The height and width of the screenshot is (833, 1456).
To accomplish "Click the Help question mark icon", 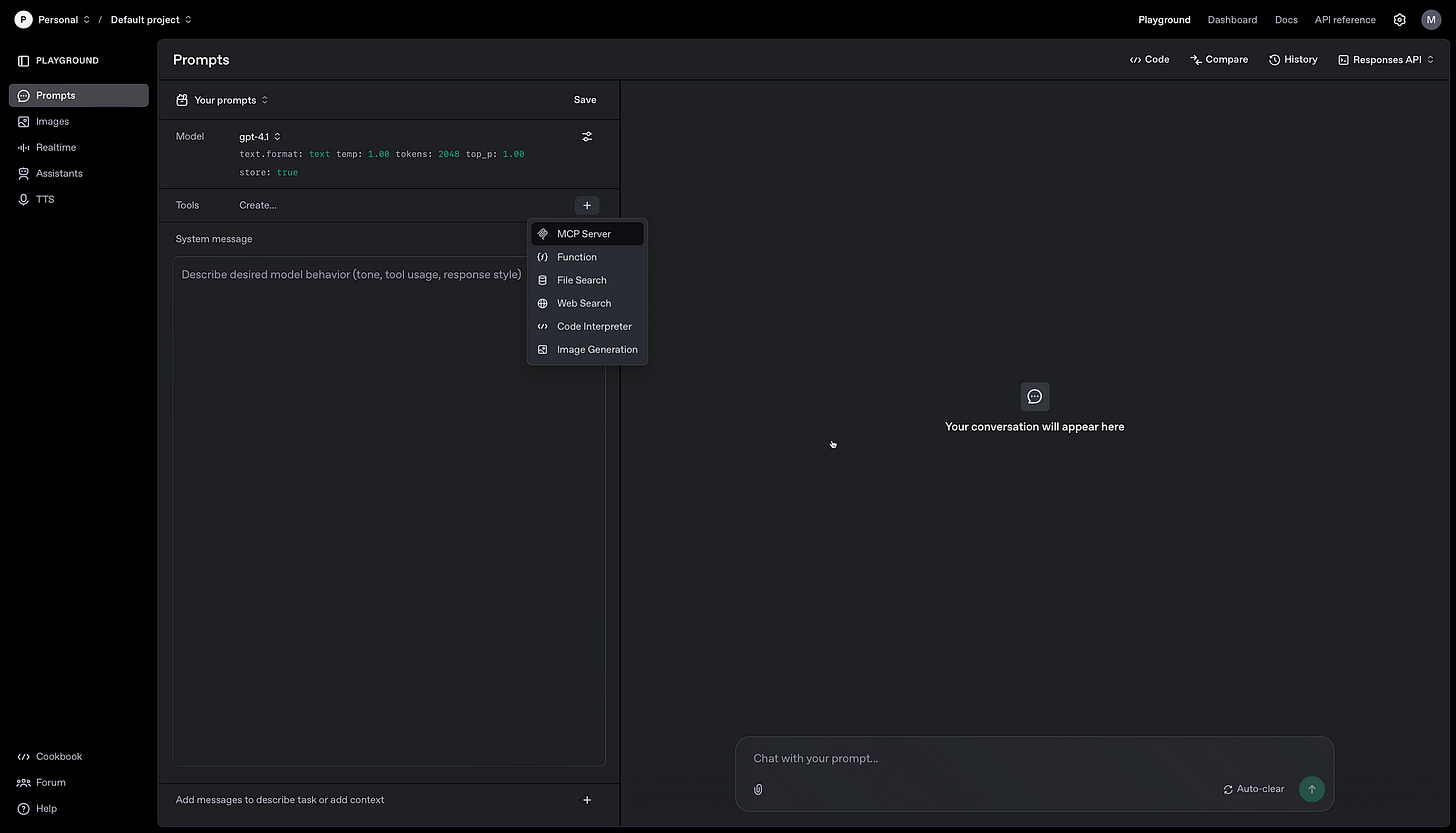I will pyautogui.click(x=24, y=809).
